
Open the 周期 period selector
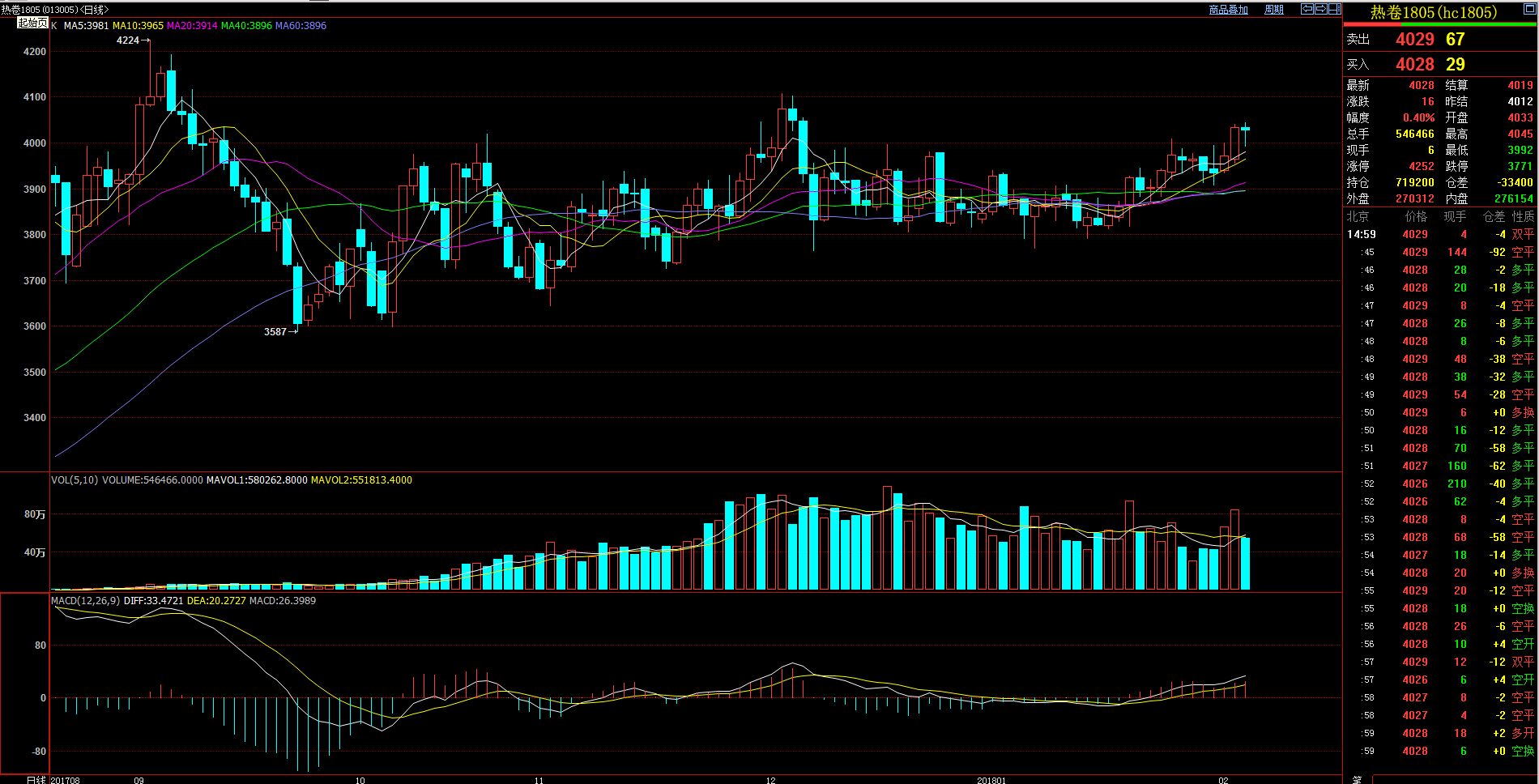[x=1274, y=10]
